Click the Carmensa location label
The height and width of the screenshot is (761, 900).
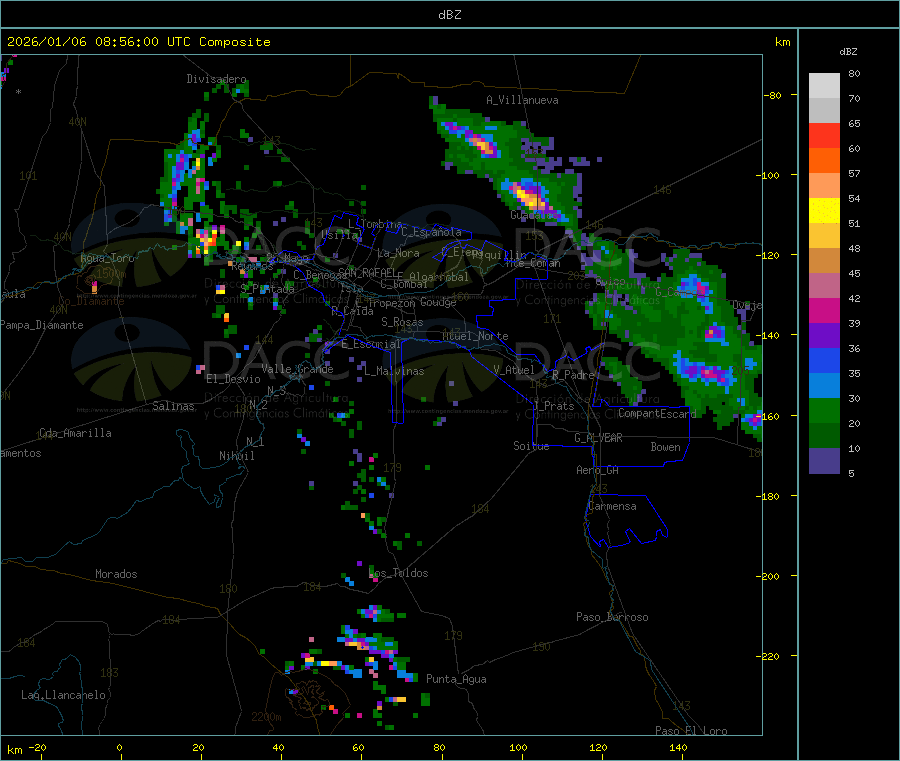(612, 507)
